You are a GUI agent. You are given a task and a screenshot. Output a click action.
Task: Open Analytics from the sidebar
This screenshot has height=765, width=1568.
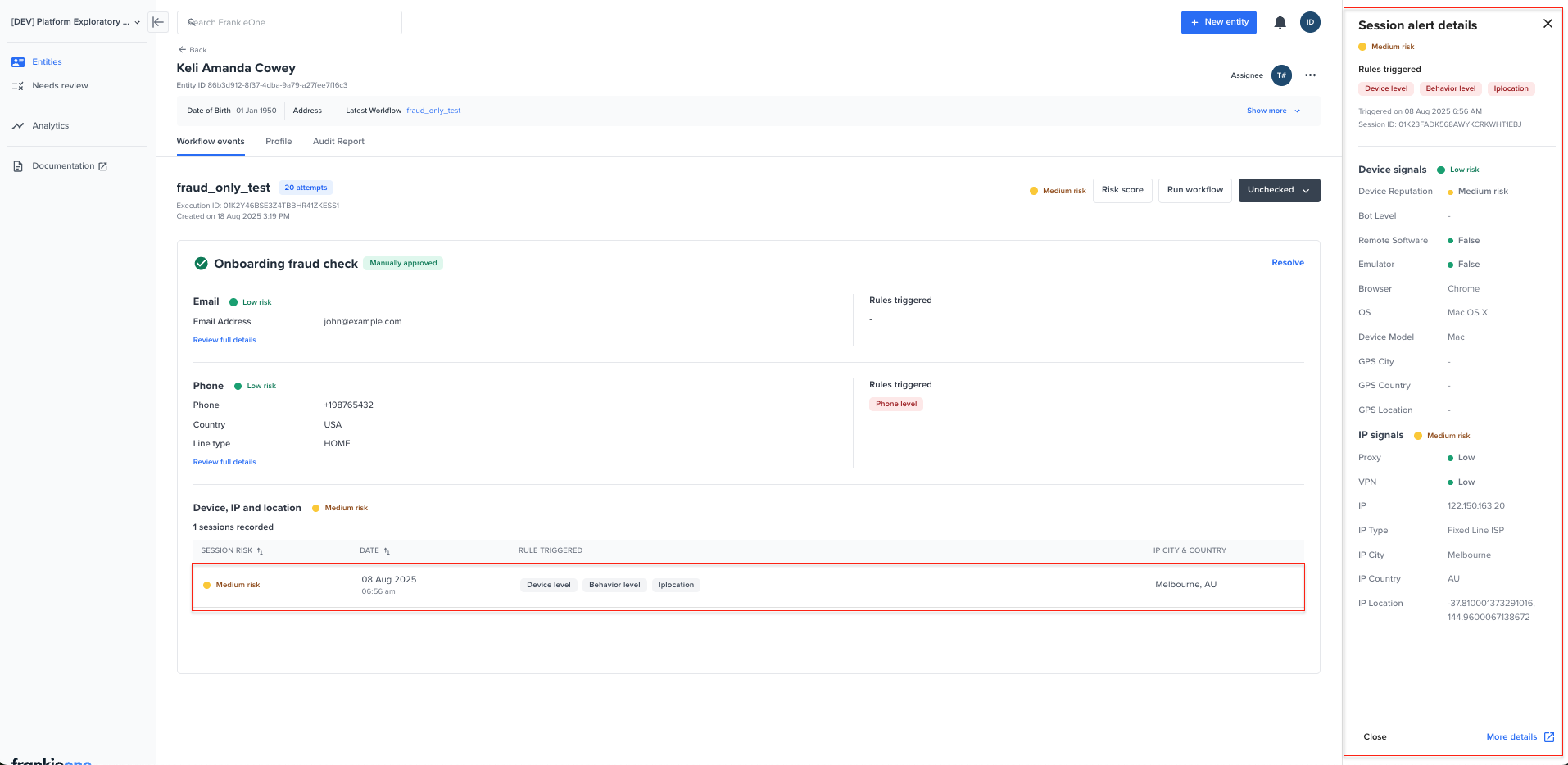pos(50,126)
